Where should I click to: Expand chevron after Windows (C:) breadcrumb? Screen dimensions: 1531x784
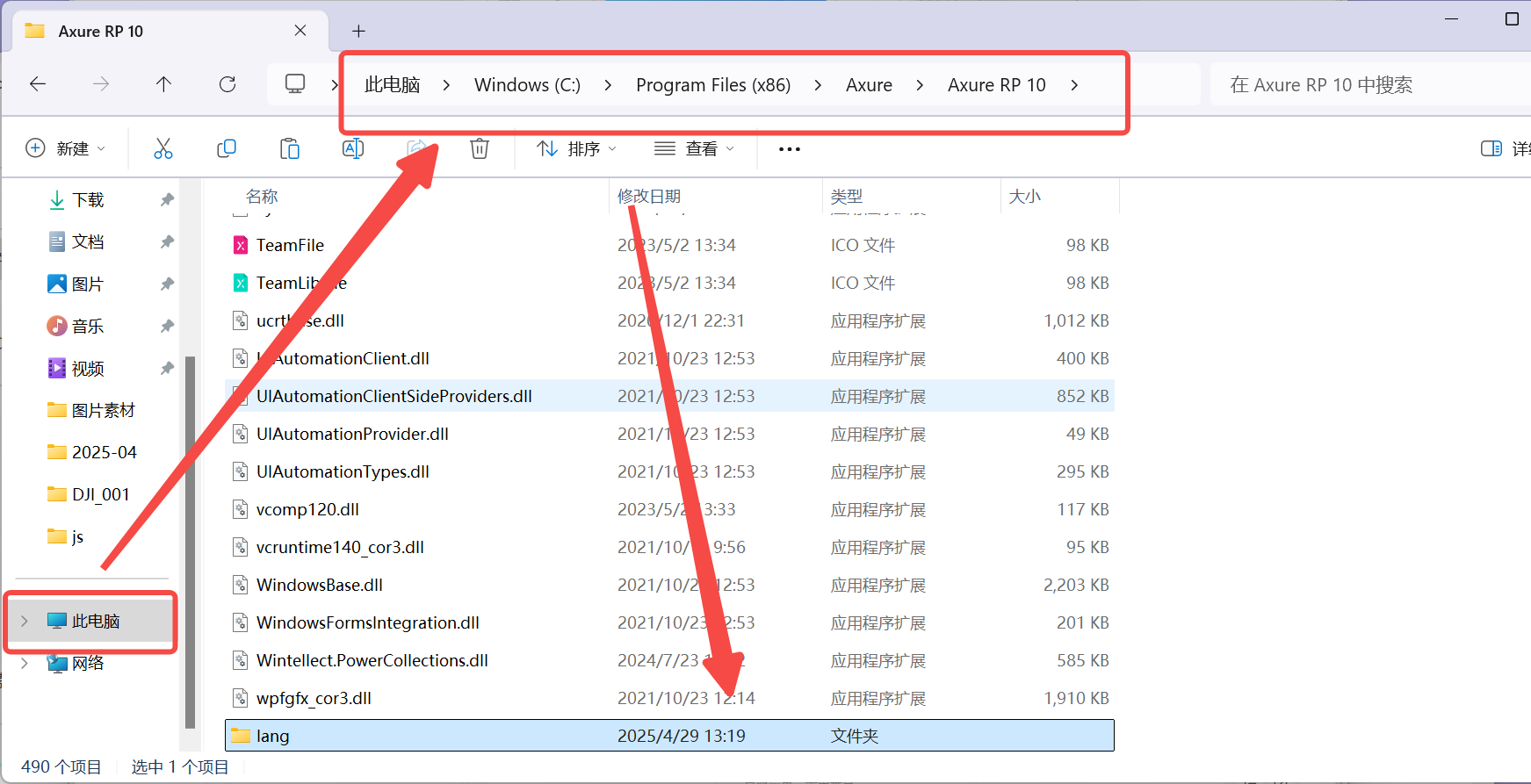[608, 85]
